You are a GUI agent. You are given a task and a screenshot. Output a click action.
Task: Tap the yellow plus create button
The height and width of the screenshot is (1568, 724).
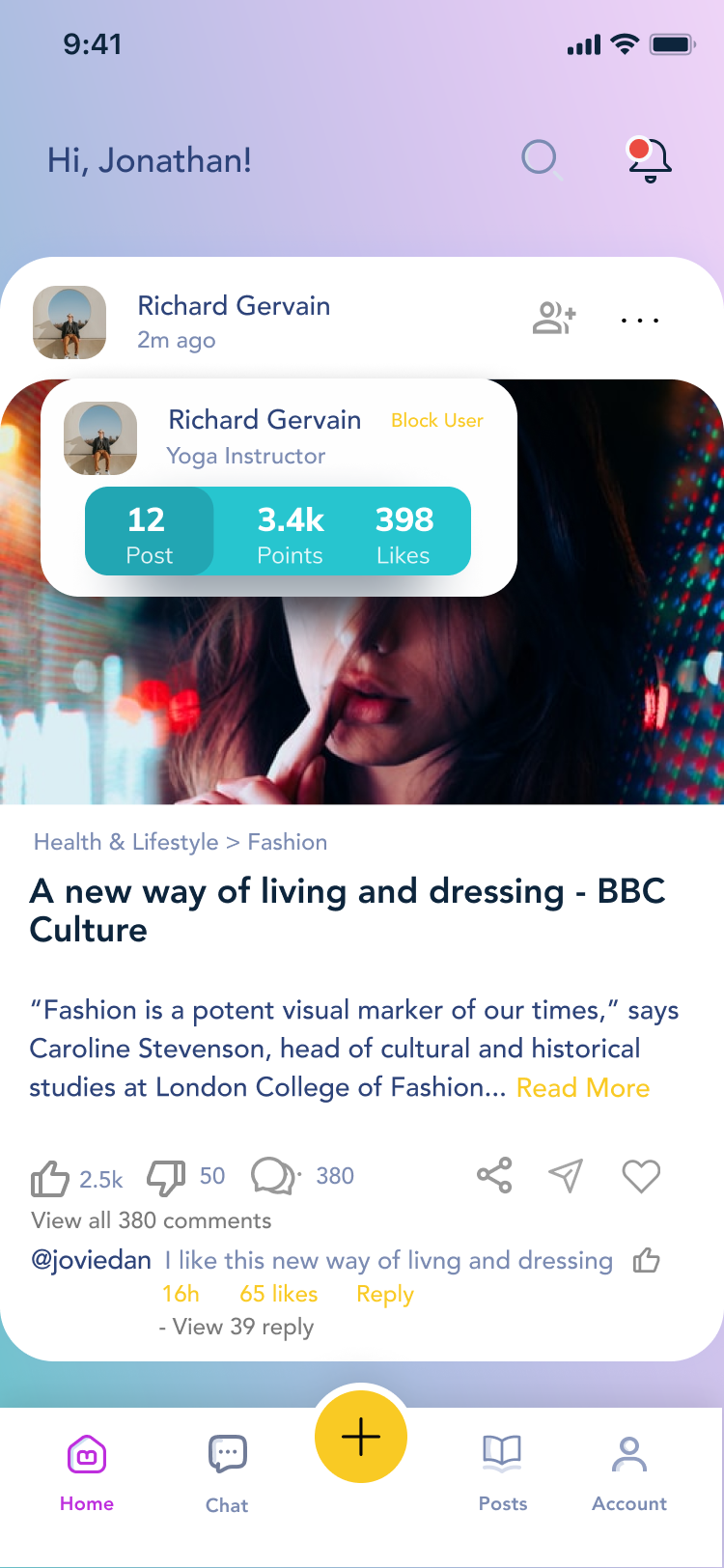[x=361, y=1437]
